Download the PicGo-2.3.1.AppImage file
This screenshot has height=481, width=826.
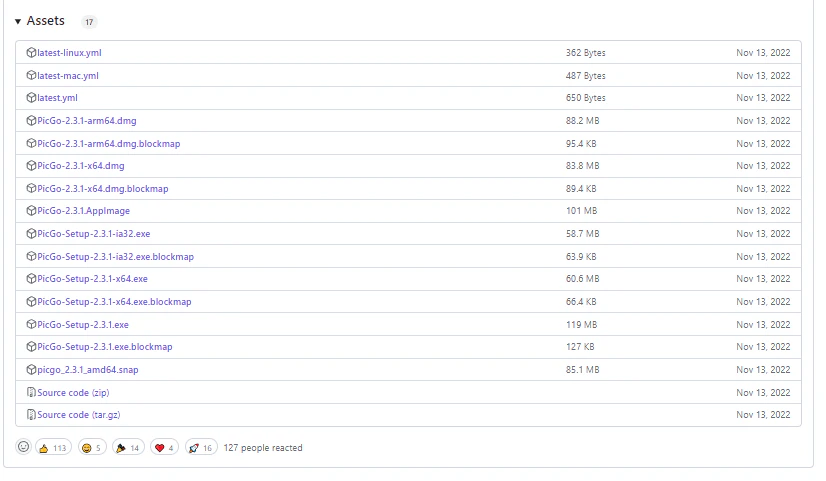click(x=83, y=211)
